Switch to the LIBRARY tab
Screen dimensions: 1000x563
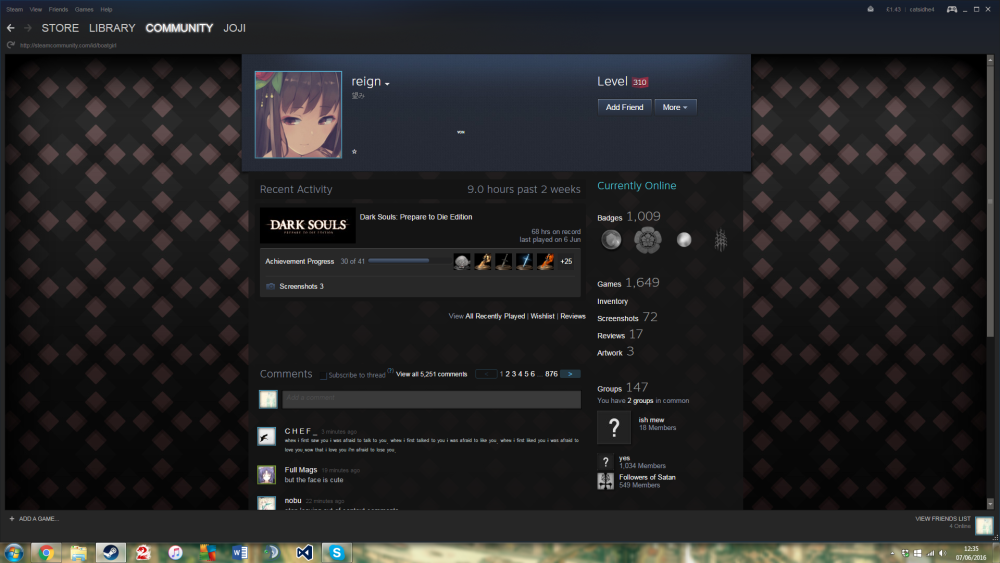112,28
